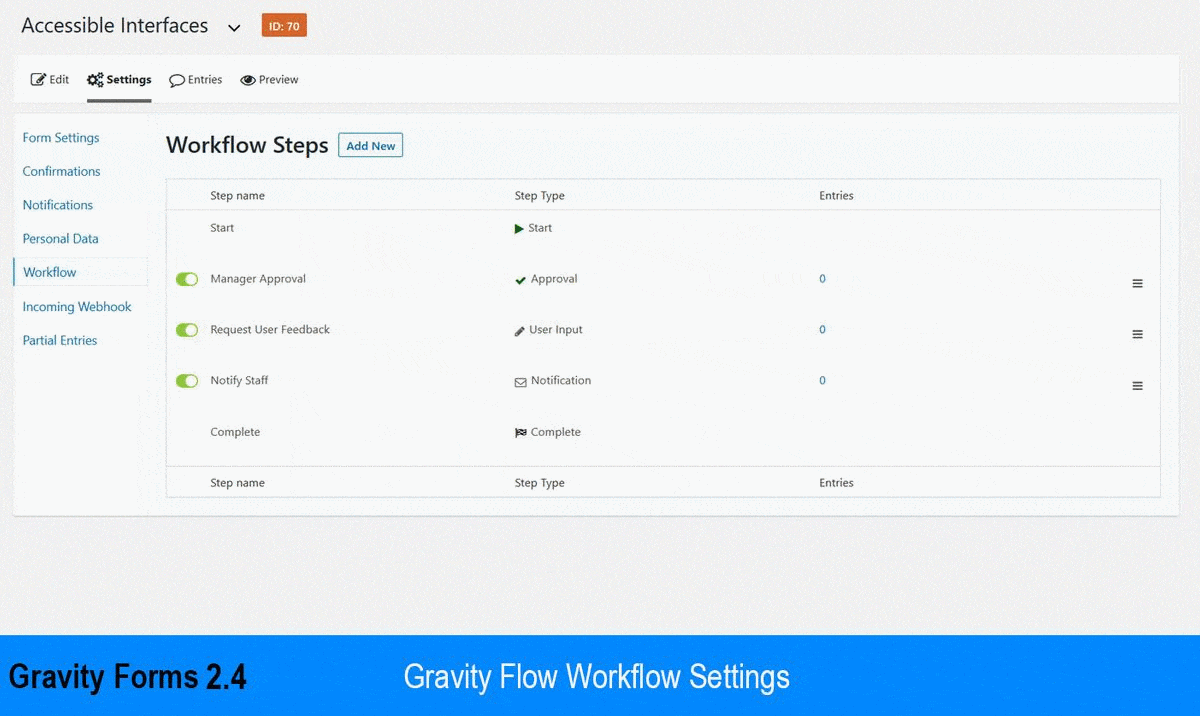Open Manager Approval entries count 0
This screenshot has width=1200, height=716.
823,279
